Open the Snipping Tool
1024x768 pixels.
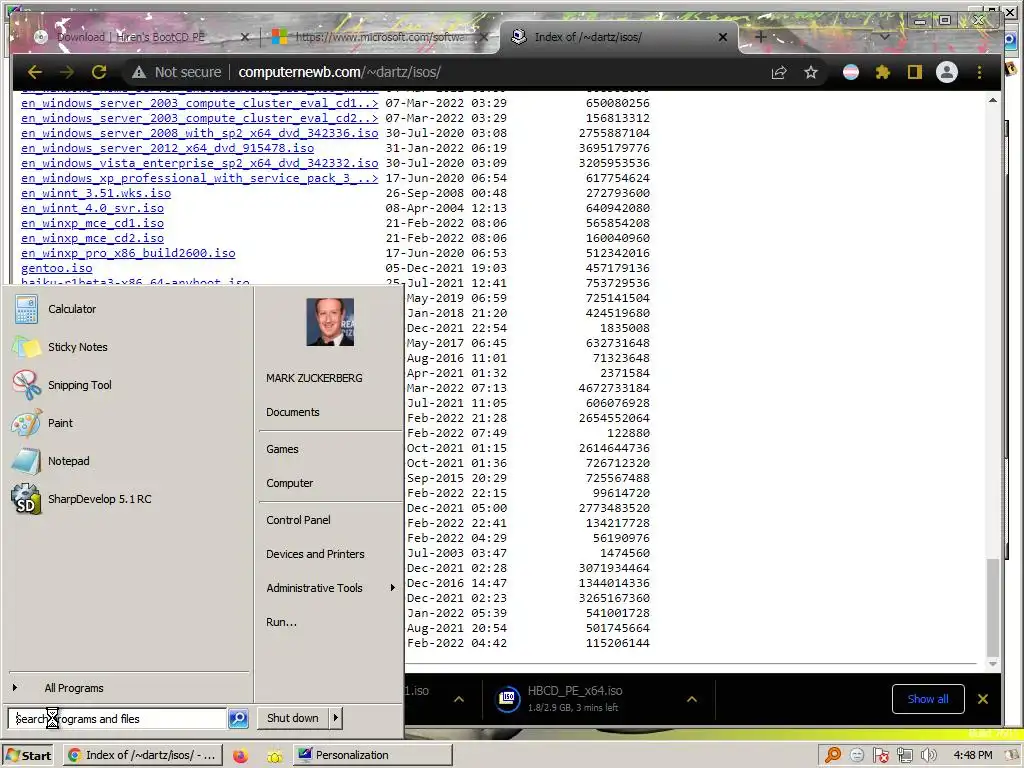(79, 385)
